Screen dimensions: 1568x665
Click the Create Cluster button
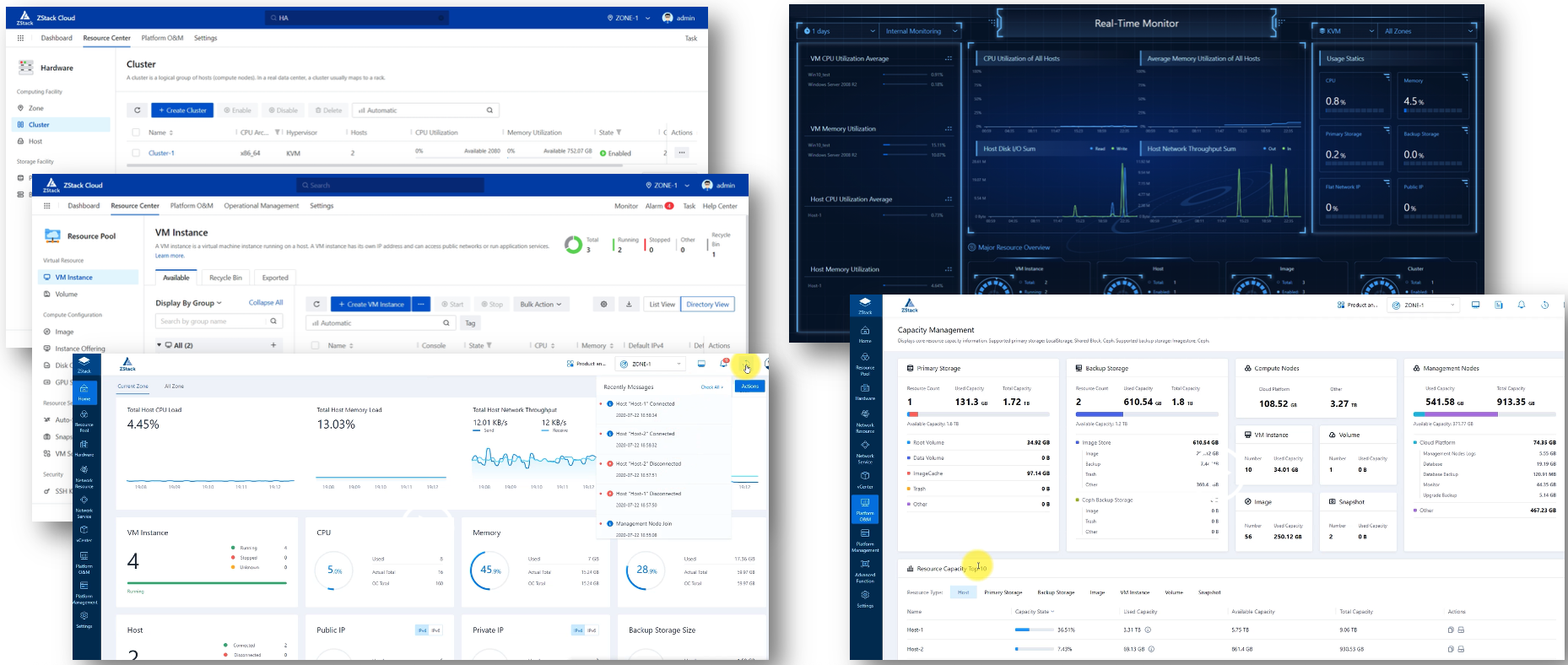point(182,111)
